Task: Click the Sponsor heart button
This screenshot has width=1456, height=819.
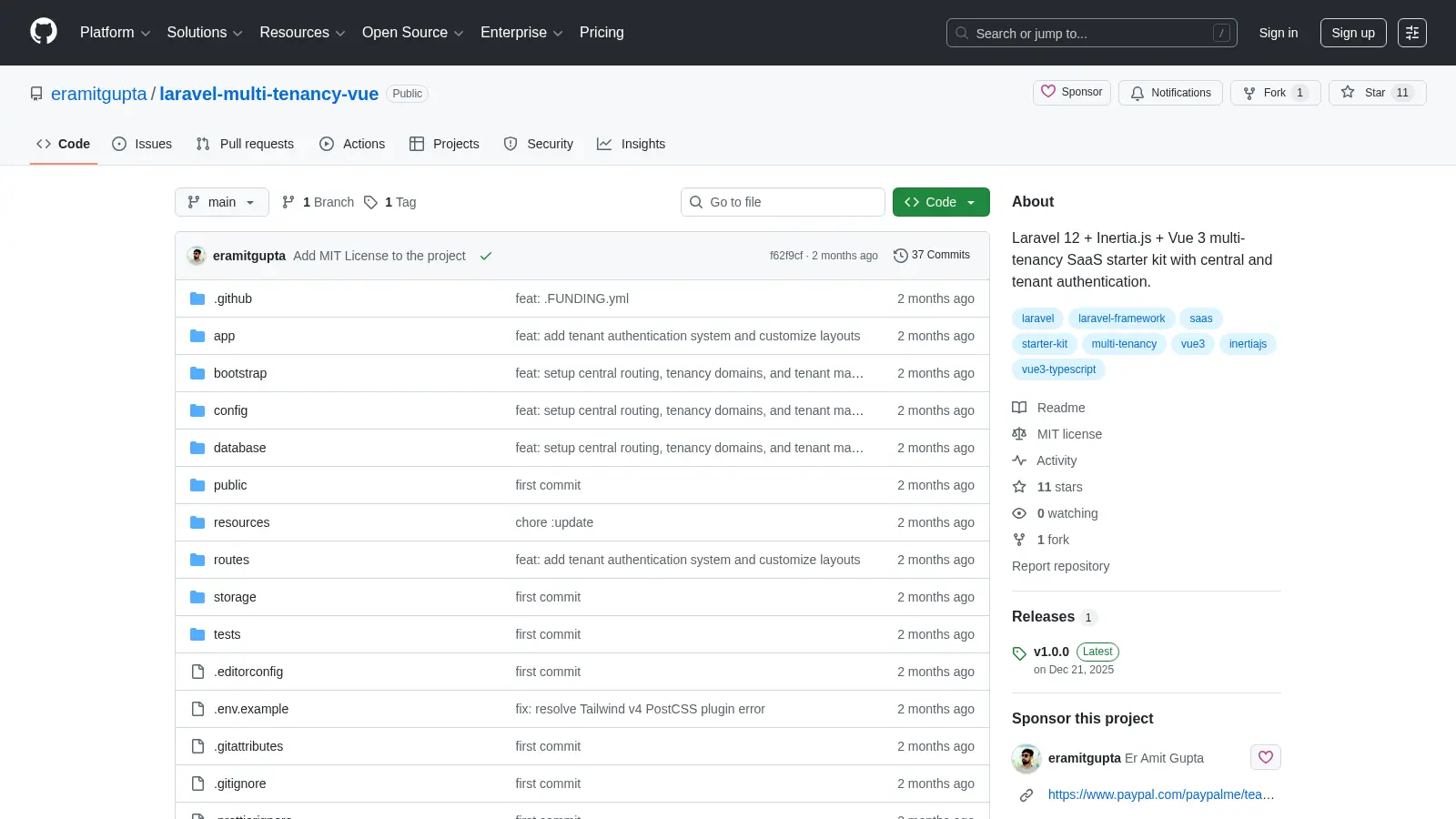Action: coord(1072,92)
